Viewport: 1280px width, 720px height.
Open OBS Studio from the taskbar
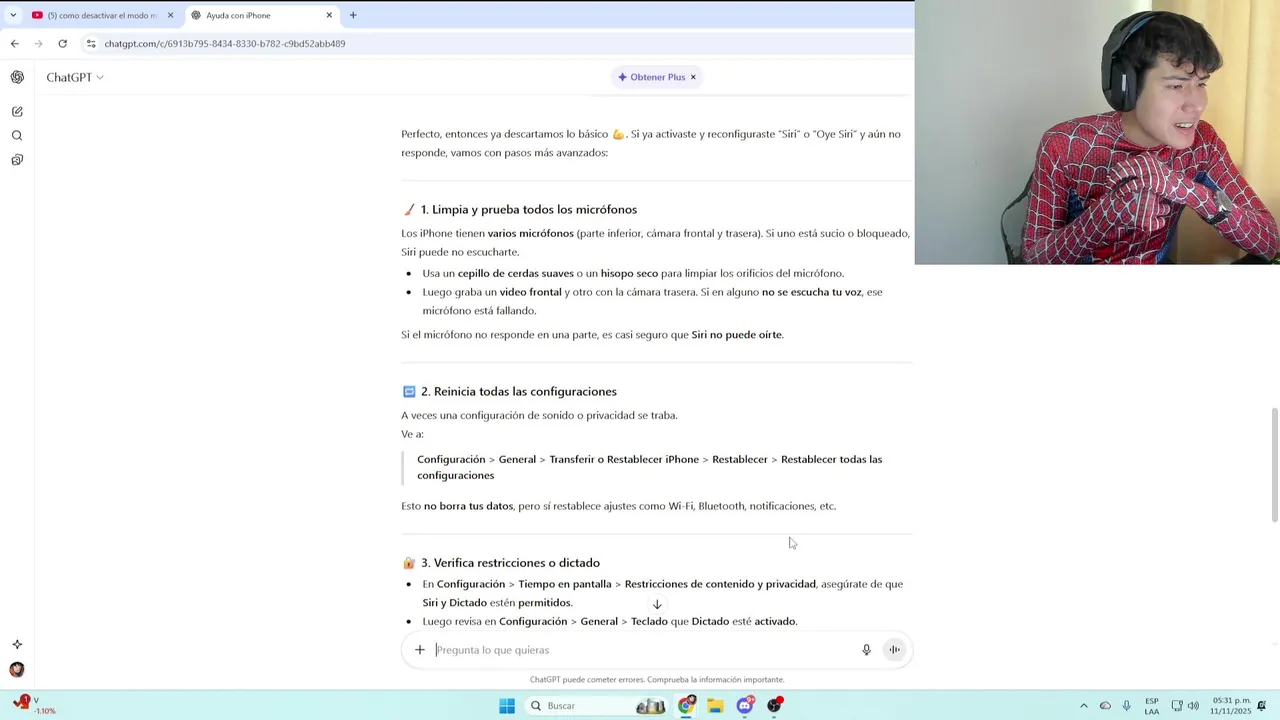775,706
